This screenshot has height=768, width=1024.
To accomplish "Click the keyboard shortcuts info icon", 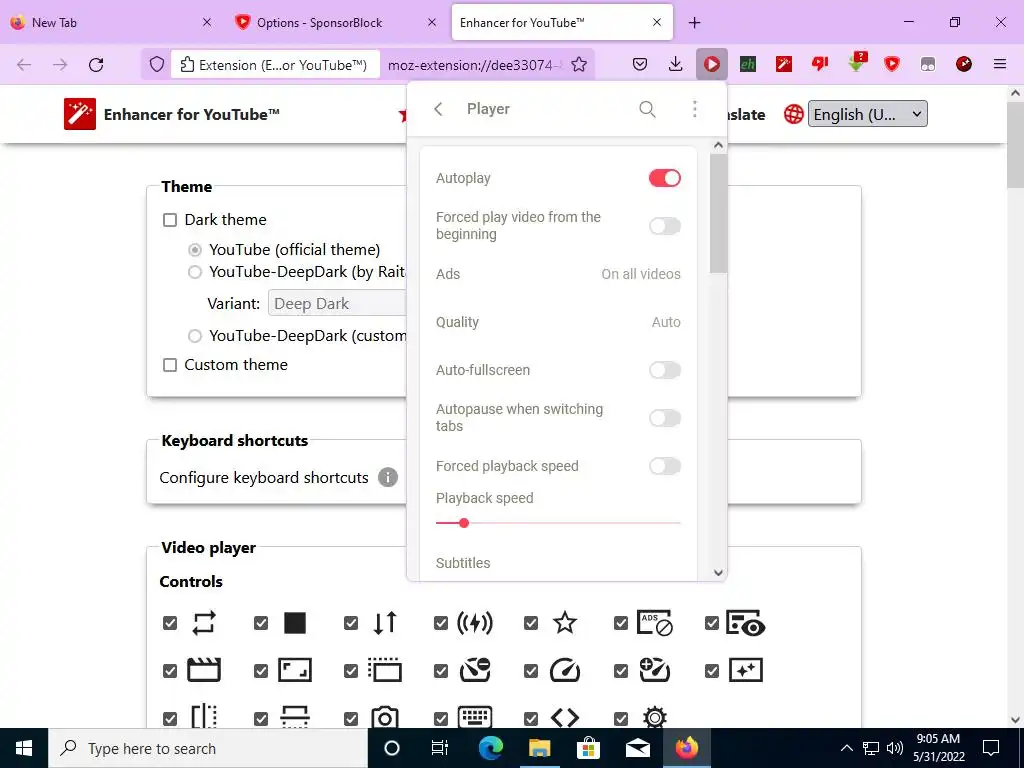I will coord(388,477).
